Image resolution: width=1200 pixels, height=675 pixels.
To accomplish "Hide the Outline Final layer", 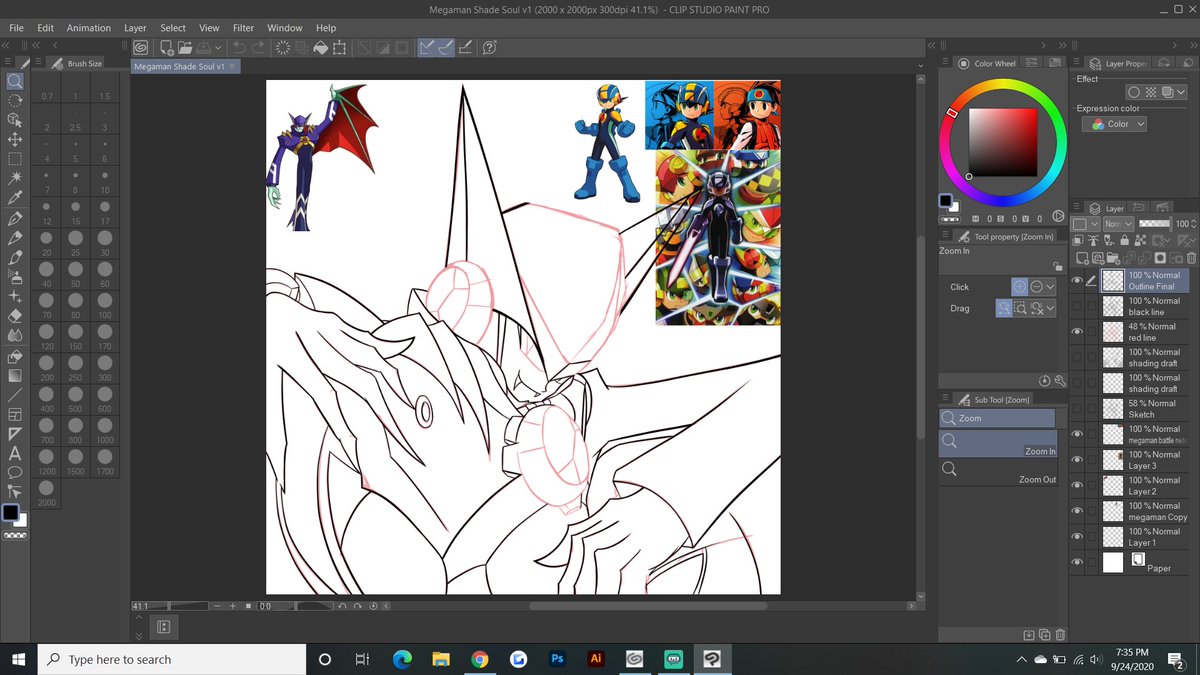I will coord(1078,280).
